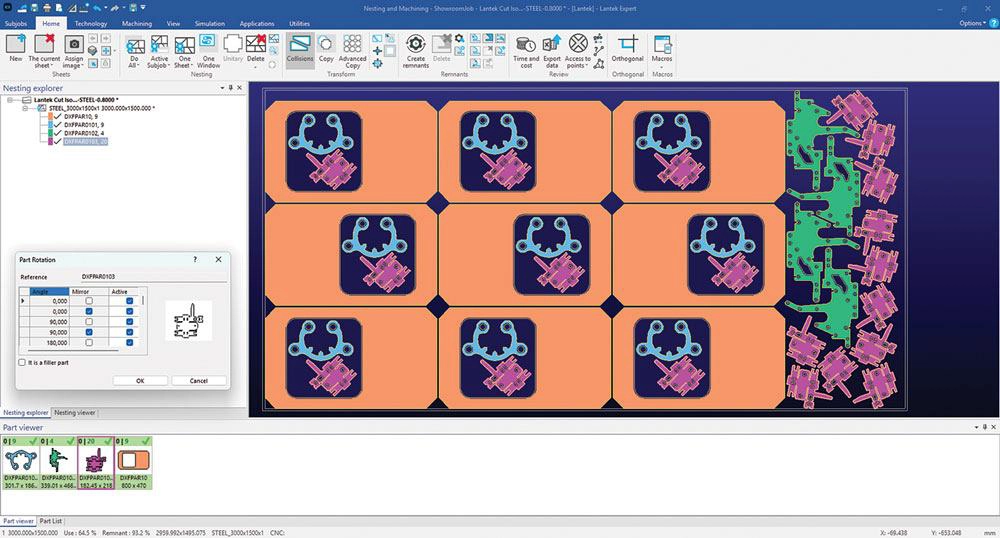
Task: Click the undo arrow in title bar
Action: point(97,8)
